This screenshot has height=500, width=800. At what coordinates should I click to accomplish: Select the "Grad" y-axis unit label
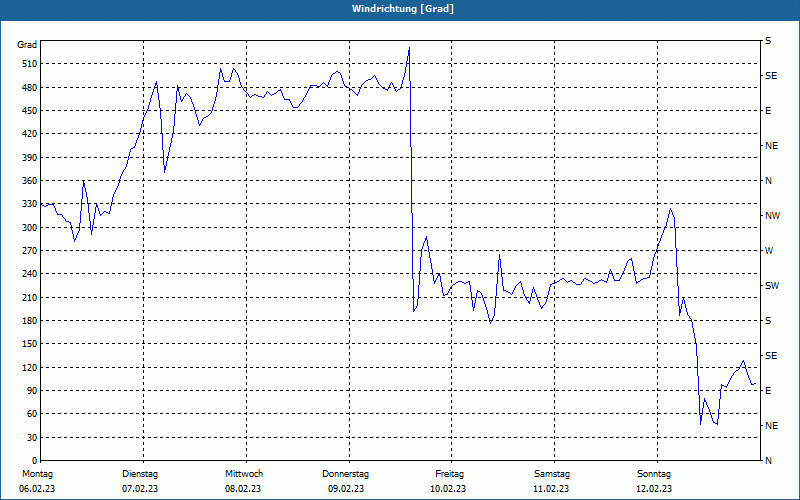(x=27, y=45)
